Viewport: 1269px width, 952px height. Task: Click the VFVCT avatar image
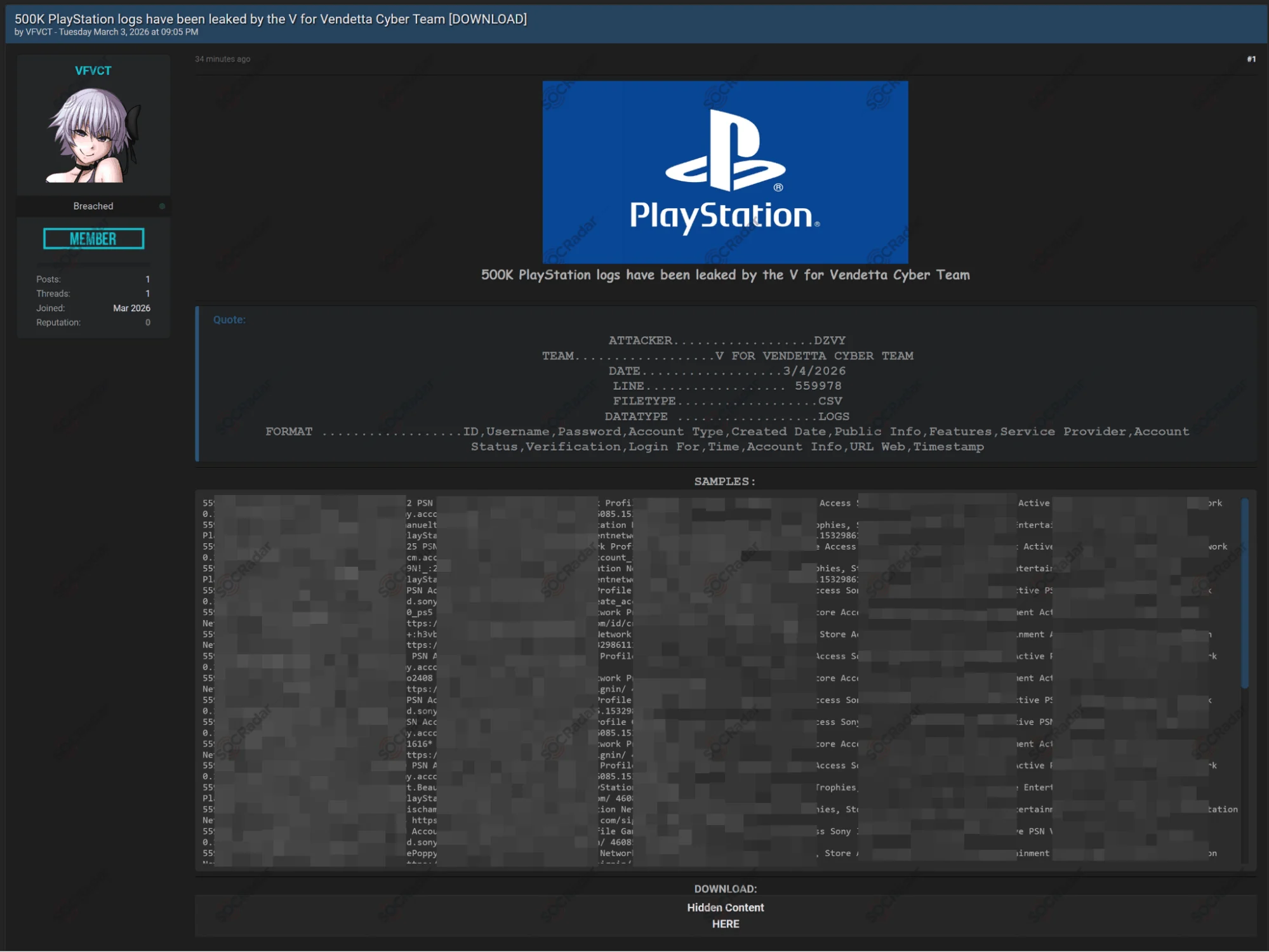pyautogui.click(x=93, y=135)
